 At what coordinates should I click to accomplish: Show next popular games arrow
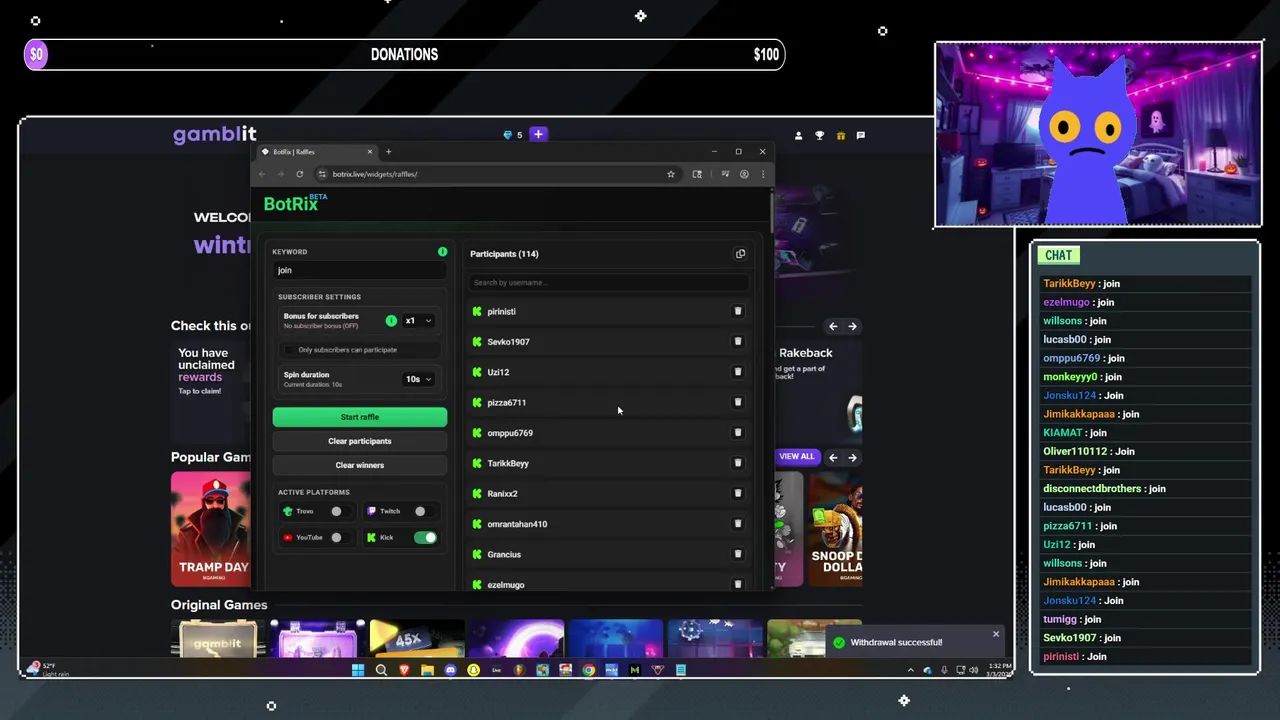852,457
